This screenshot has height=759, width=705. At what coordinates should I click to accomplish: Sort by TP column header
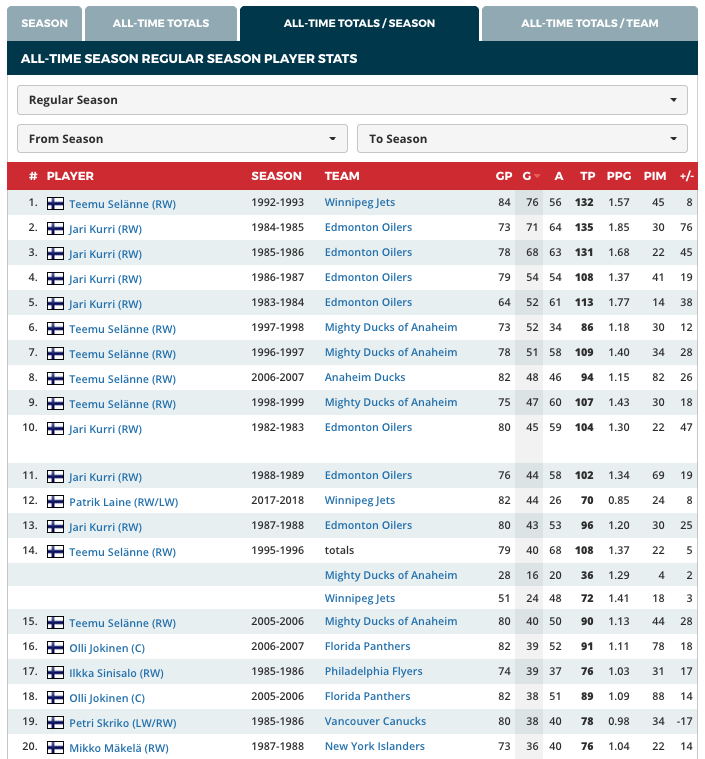(x=587, y=176)
